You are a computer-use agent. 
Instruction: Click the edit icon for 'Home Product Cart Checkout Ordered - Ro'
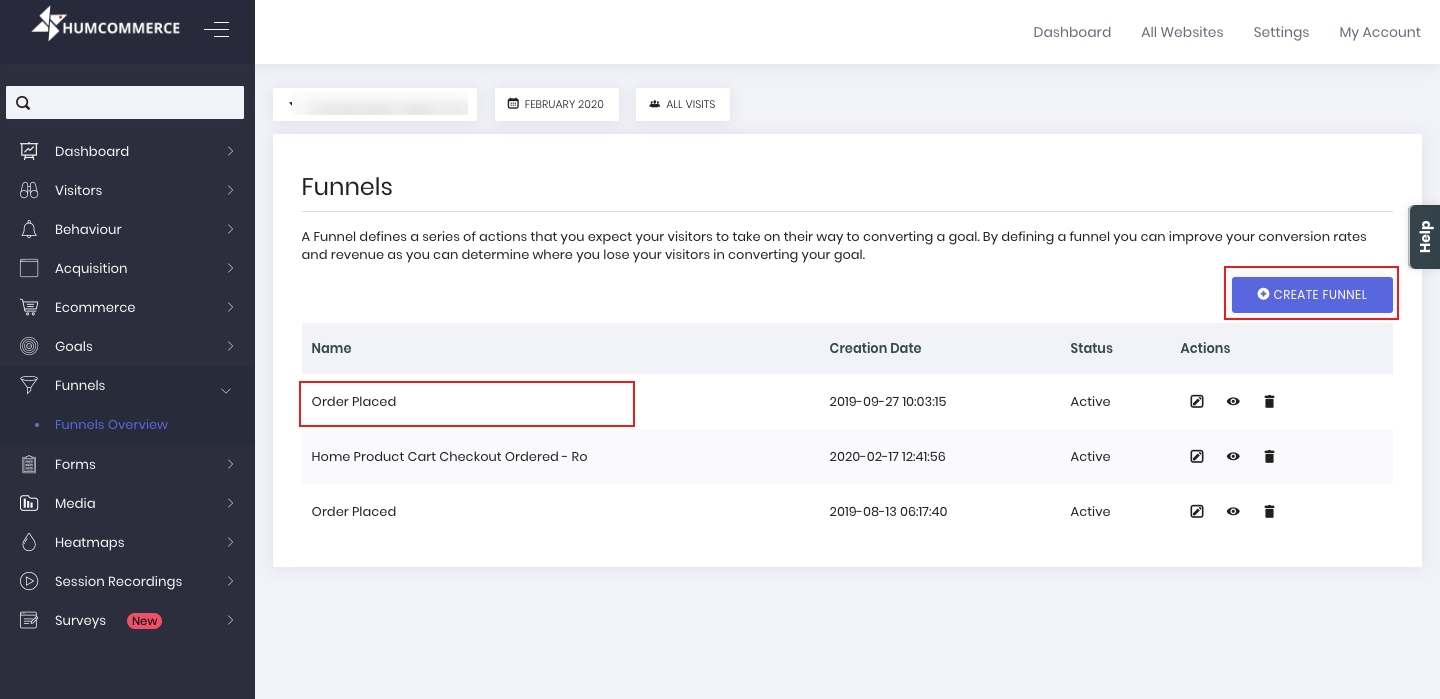[x=1196, y=456]
